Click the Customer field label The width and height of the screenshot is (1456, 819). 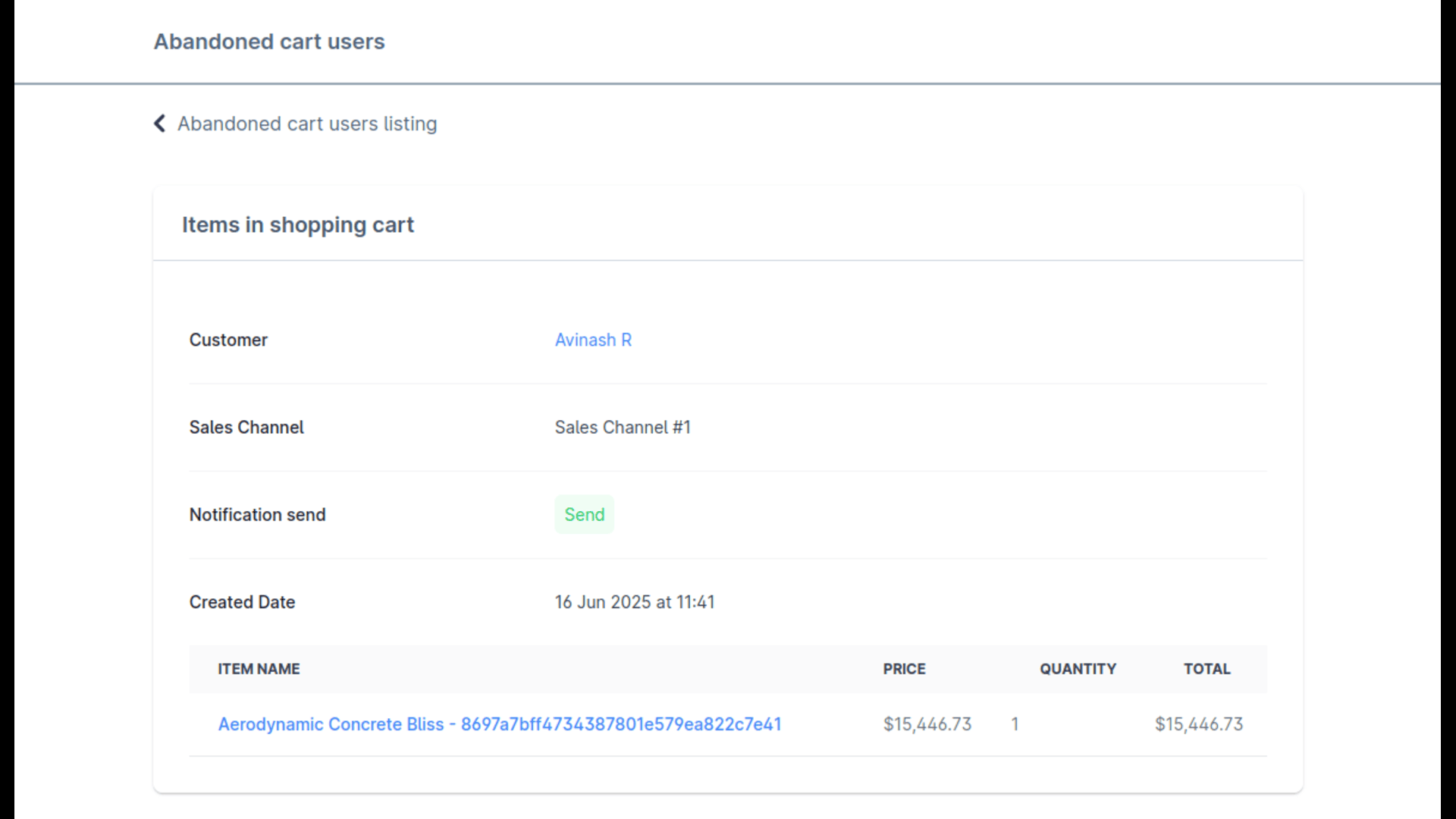tap(228, 340)
